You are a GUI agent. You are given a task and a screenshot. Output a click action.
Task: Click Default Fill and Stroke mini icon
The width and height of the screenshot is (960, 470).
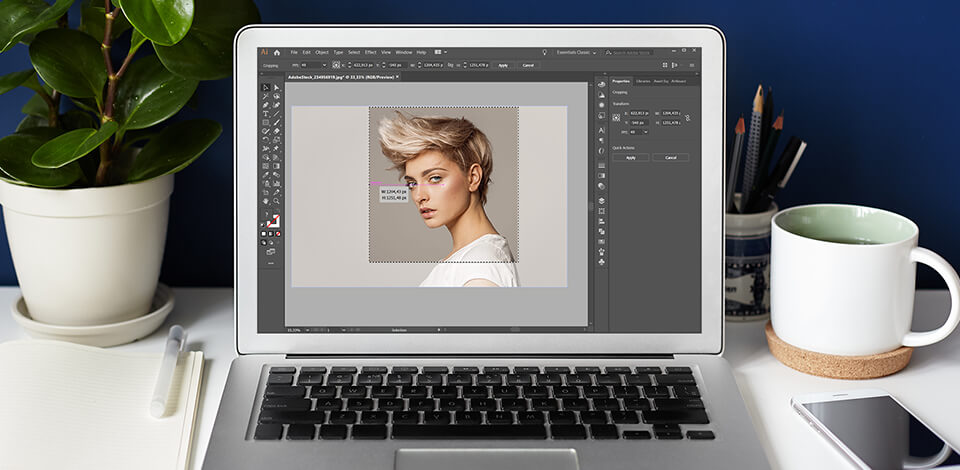(x=262, y=225)
